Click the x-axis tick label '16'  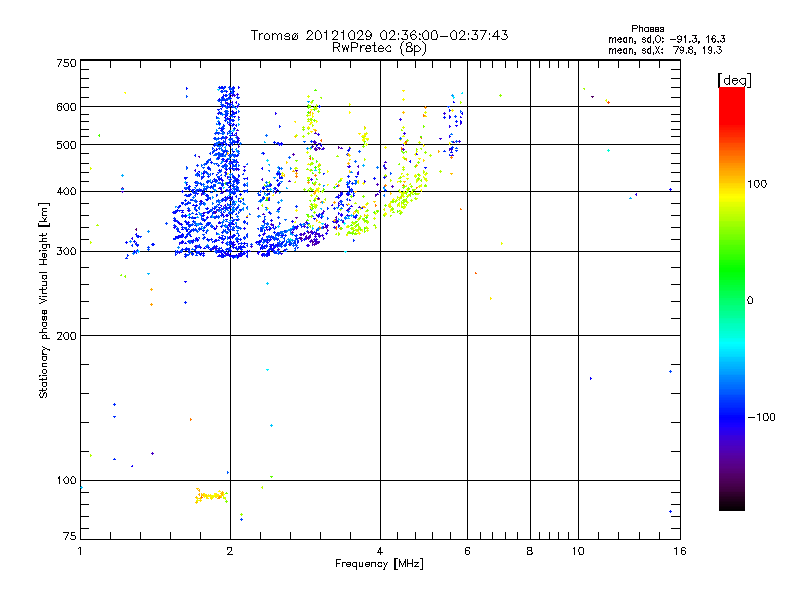(680, 551)
